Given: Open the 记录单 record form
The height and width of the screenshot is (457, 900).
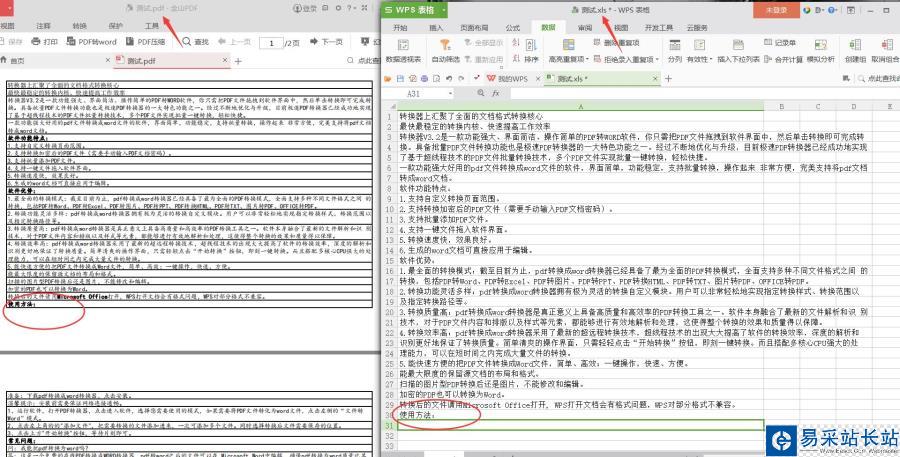Looking at the screenshot, I should tap(780, 42).
